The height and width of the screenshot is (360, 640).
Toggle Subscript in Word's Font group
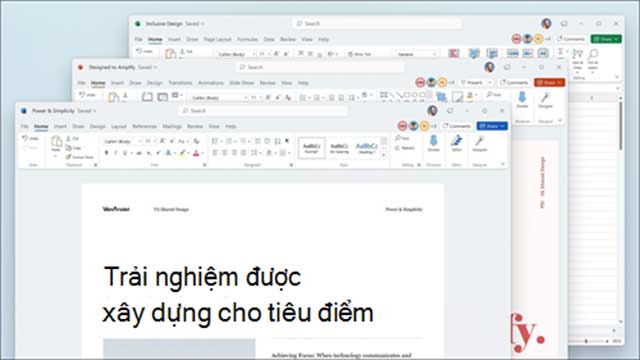click(149, 153)
